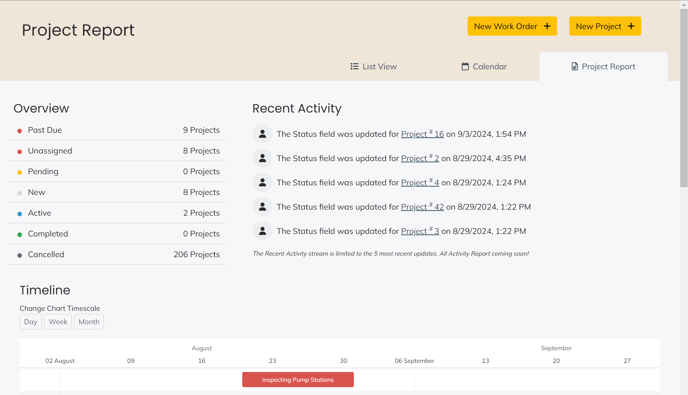688x395 pixels.
Task: Click the Project Report page heading
Action: 78,30
